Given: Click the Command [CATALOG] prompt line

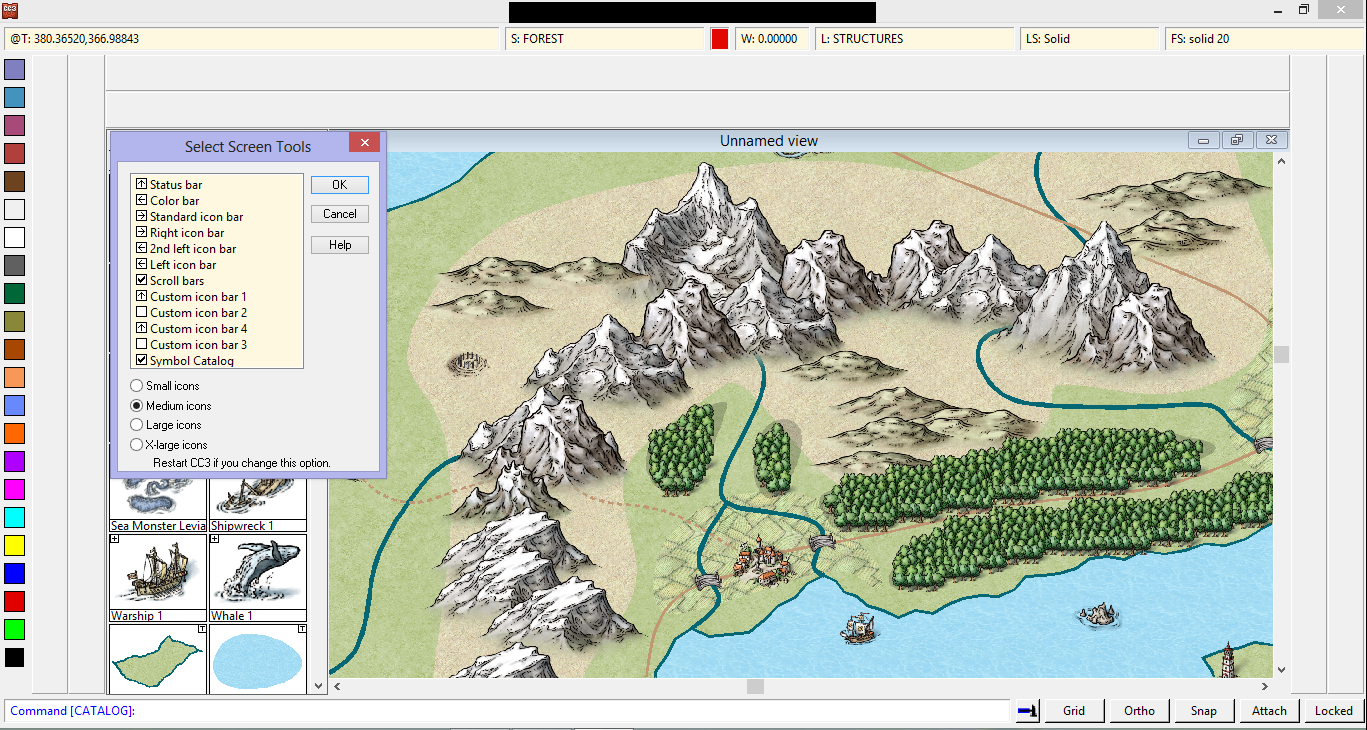Looking at the screenshot, I should (x=507, y=711).
